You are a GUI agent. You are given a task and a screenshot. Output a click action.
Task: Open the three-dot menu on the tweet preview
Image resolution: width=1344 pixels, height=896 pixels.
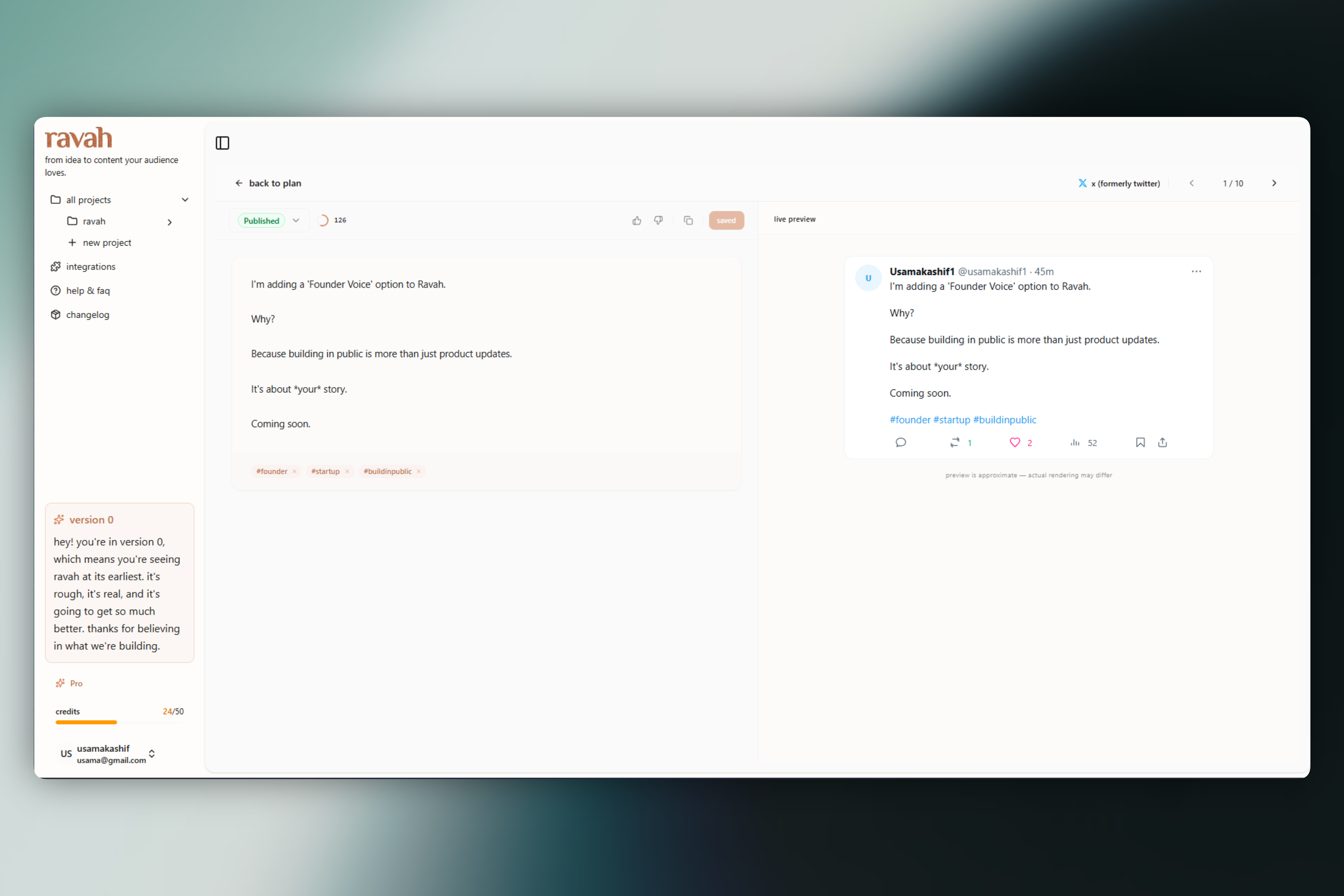[1196, 271]
